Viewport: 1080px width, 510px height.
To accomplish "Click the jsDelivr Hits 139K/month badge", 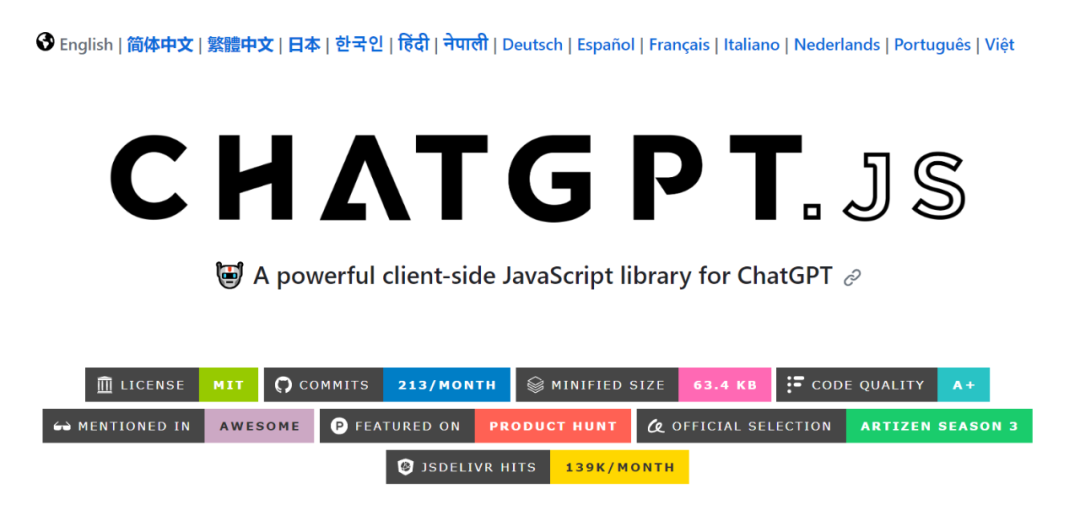I will (x=537, y=467).
